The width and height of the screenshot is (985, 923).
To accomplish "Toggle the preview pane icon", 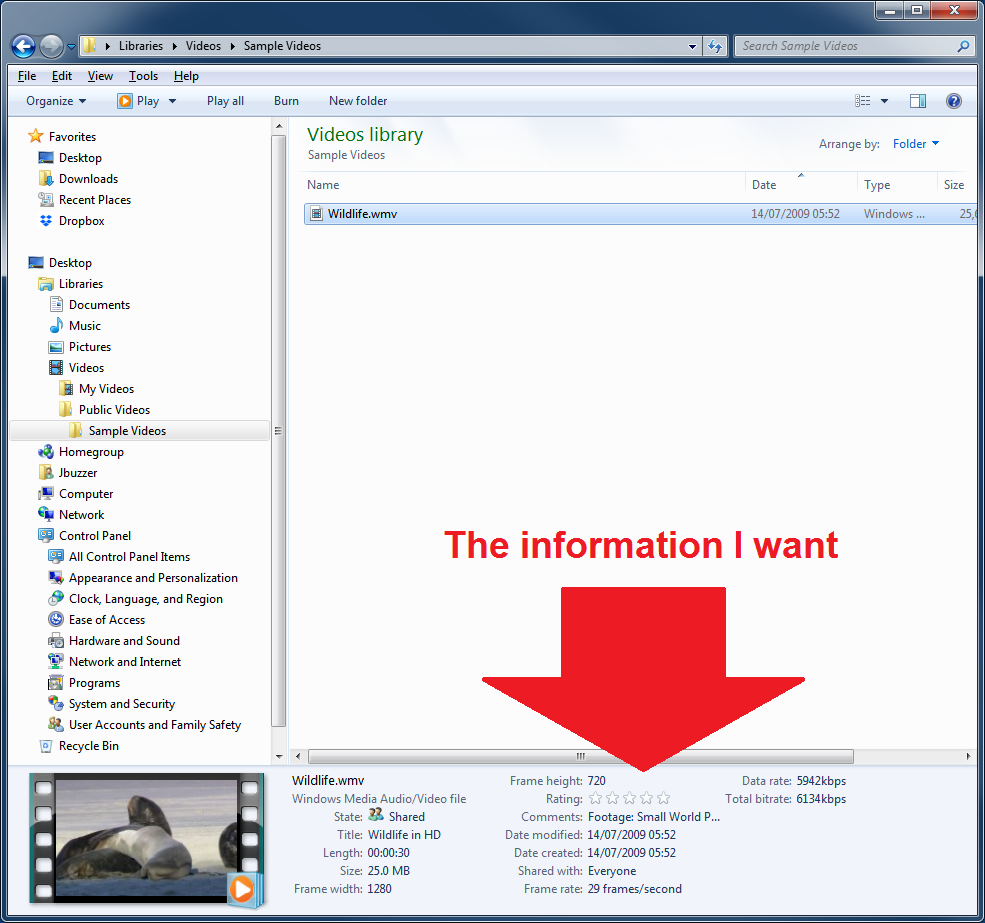I will click(x=918, y=101).
